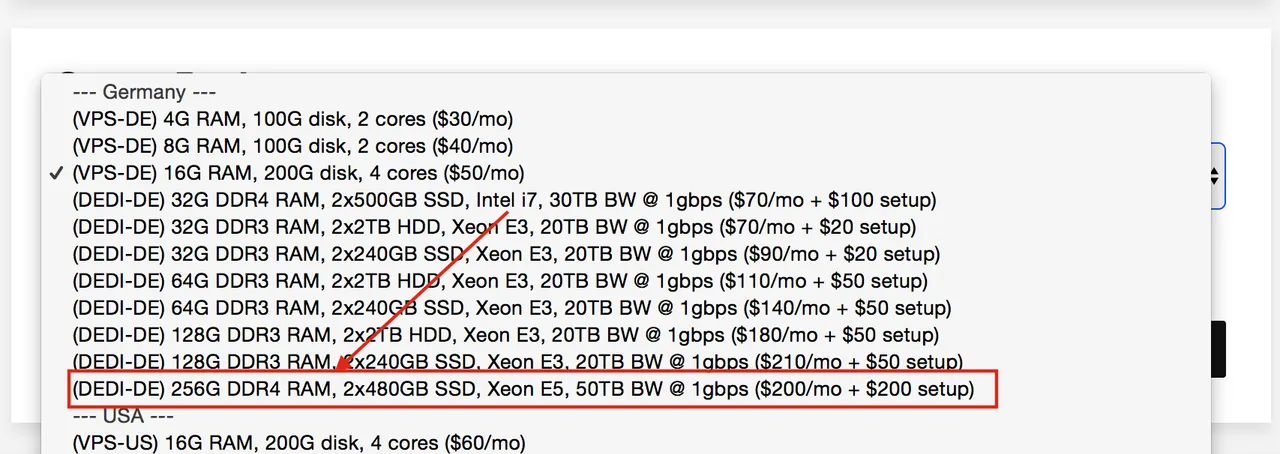Select VPS-DE 4G RAM $30/mo option
1280x454 pixels.
(x=292, y=119)
